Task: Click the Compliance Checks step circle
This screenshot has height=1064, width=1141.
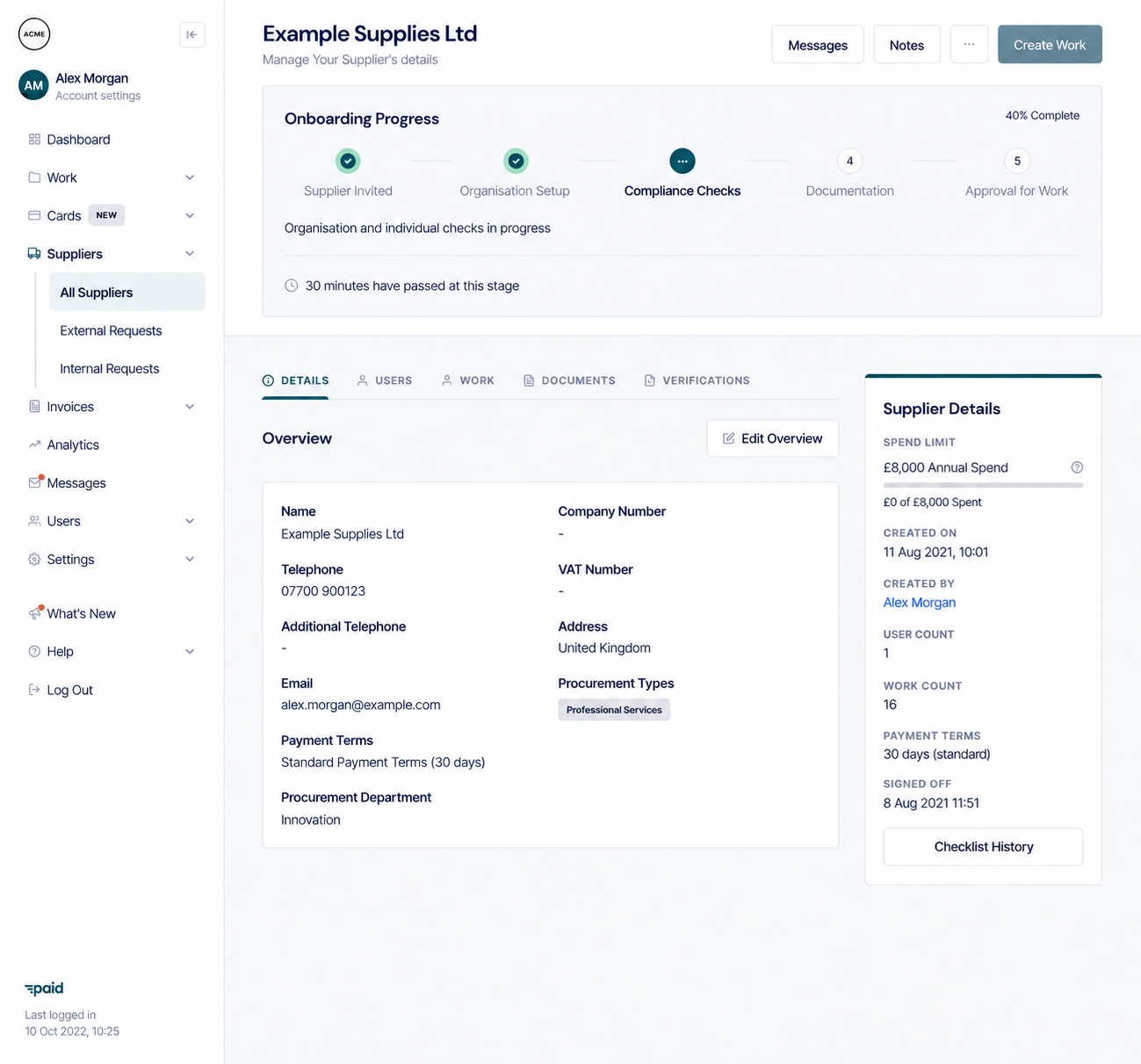Action: (x=682, y=161)
